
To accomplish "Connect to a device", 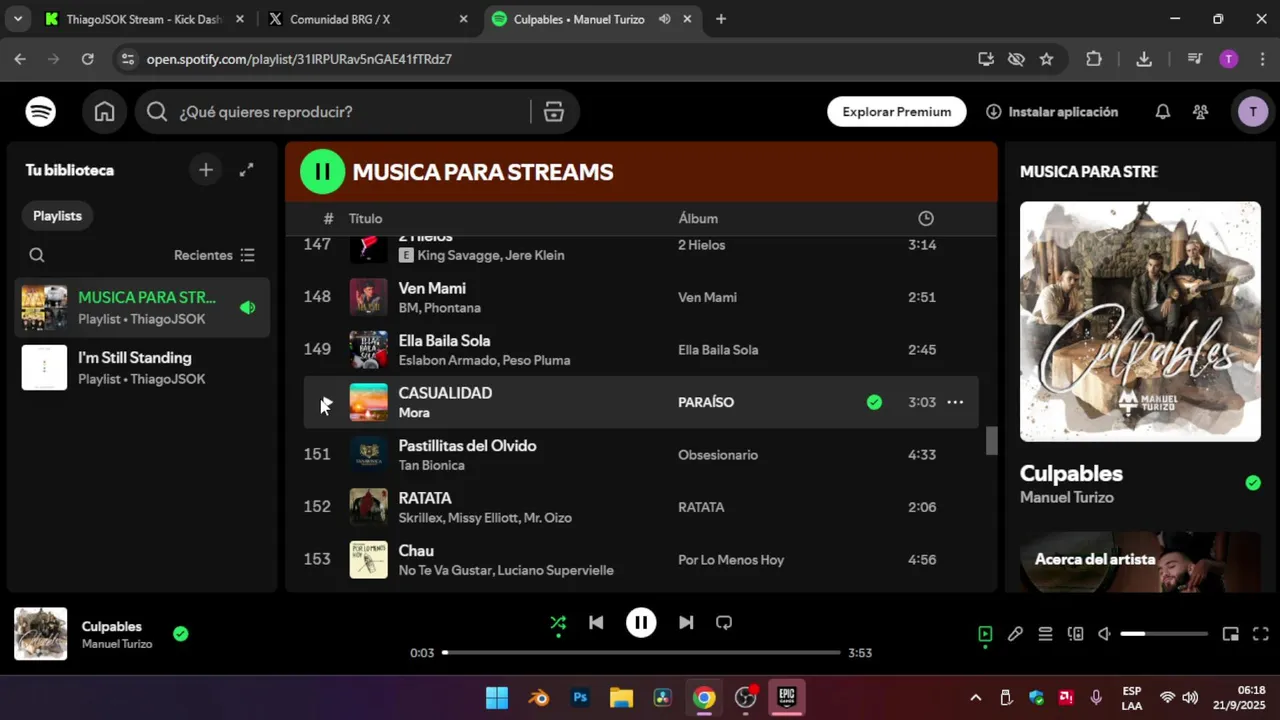I will coord(1075,634).
